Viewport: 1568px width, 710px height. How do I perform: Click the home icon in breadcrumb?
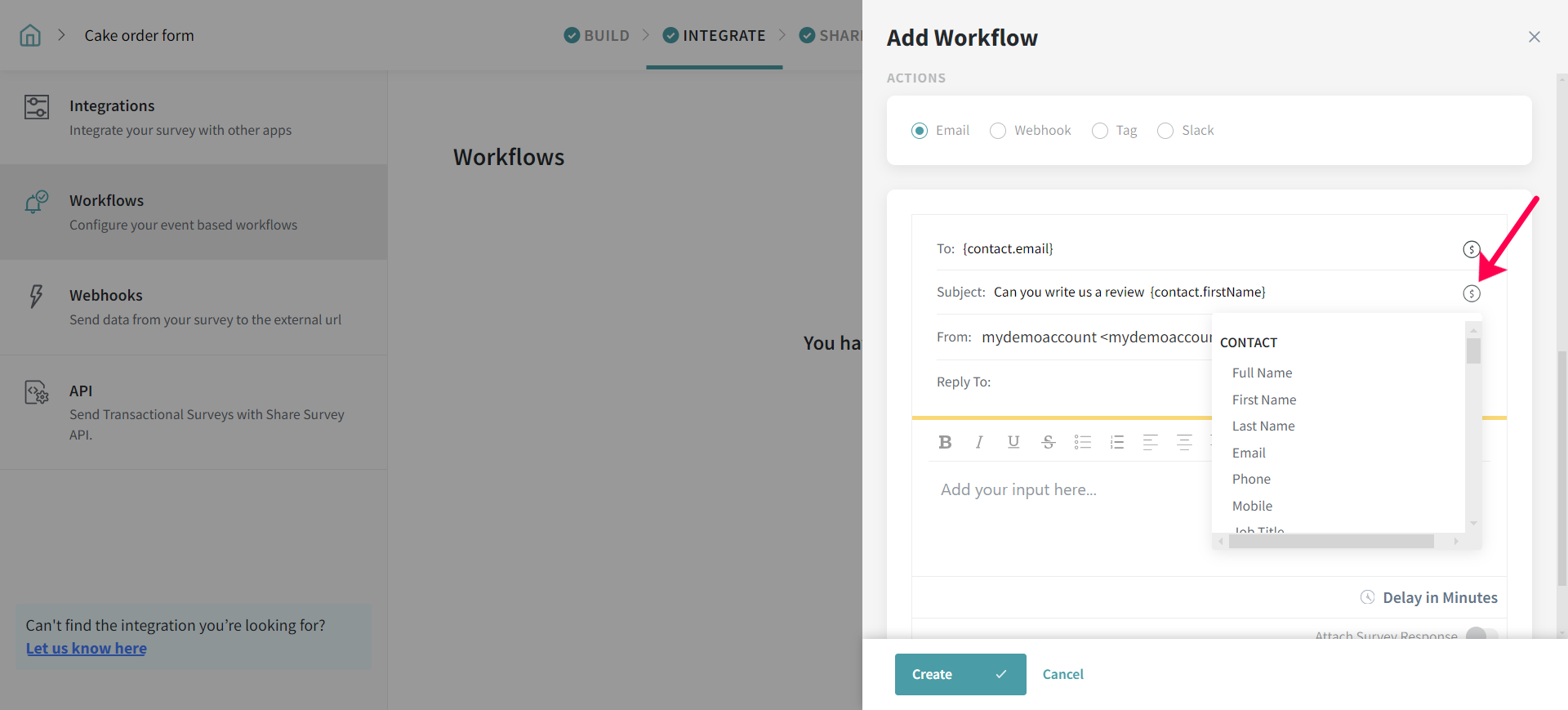[x=30, y=35]
